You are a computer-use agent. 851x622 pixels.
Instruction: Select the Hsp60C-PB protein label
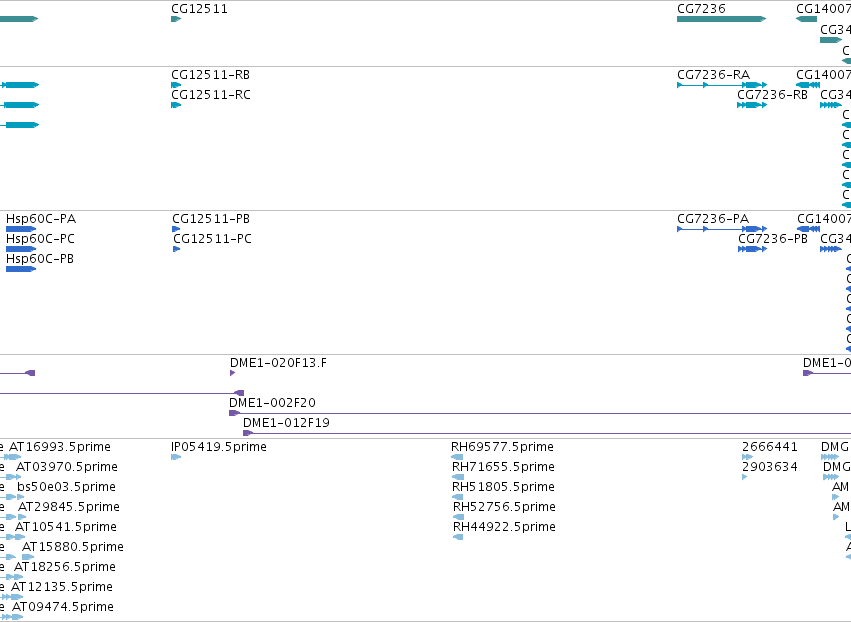click(40, 259)
